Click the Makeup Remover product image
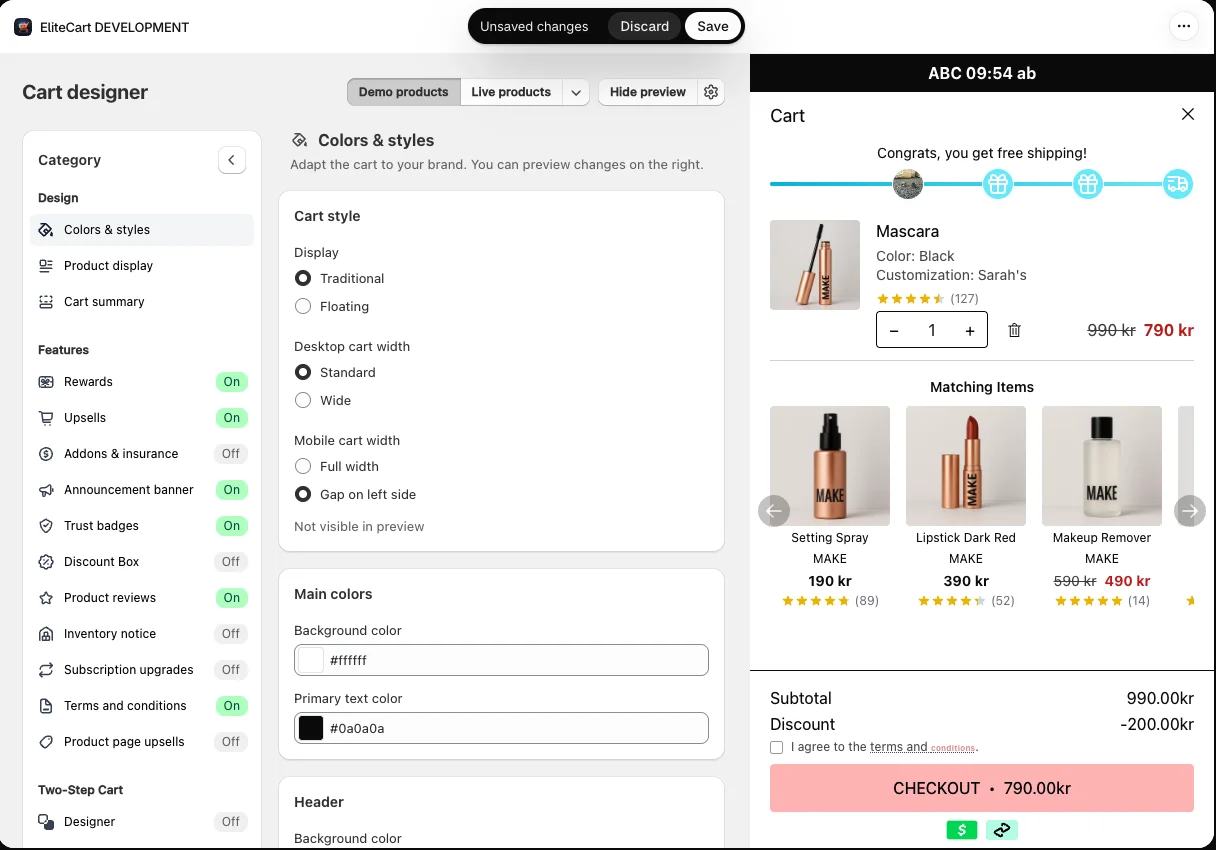Viewport: 1216px width, 850px height. click(x=1102, y=466)
